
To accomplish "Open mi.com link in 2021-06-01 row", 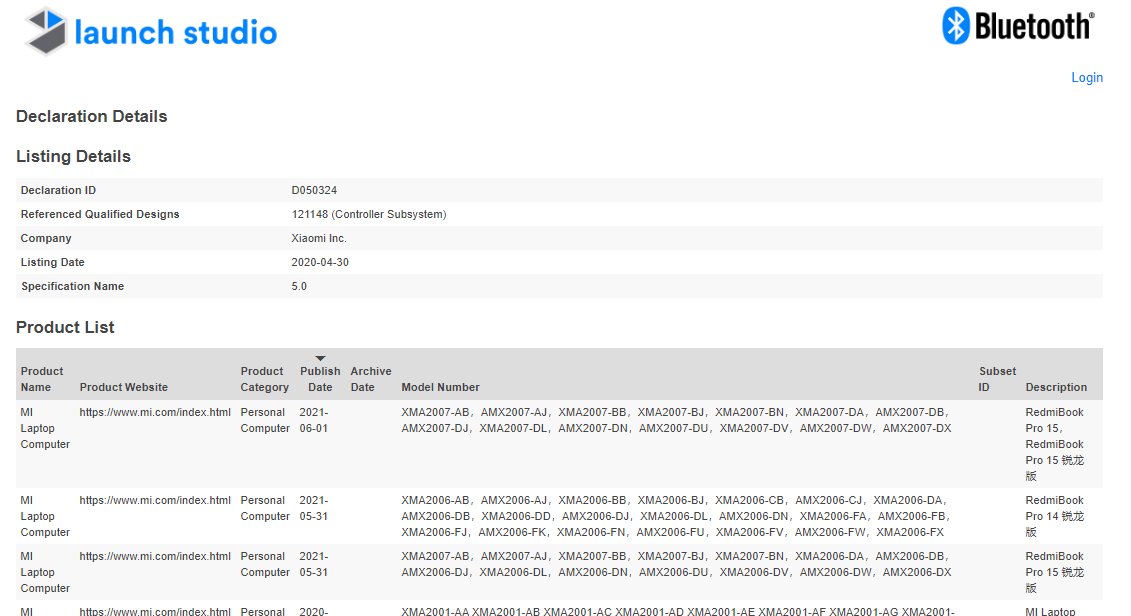I will pos(155,412).
